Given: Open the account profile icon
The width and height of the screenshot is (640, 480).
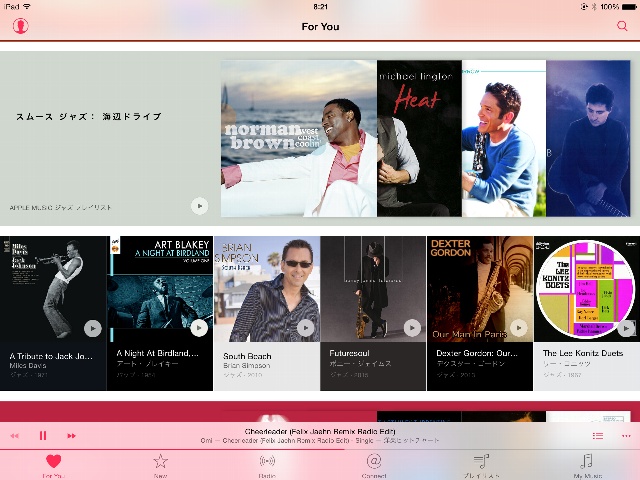Looking at the screenshot, I should (x=20, y=26).
